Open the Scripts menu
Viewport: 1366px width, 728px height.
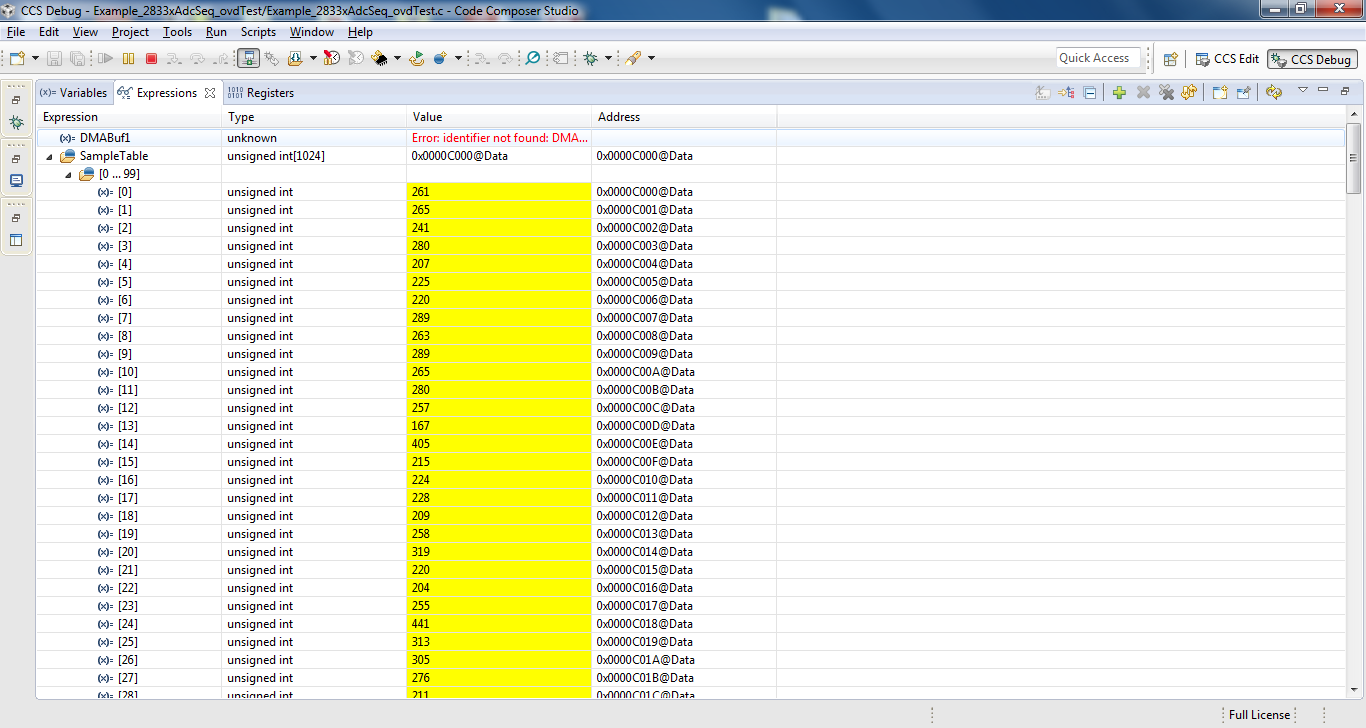(x=258, y=32)
